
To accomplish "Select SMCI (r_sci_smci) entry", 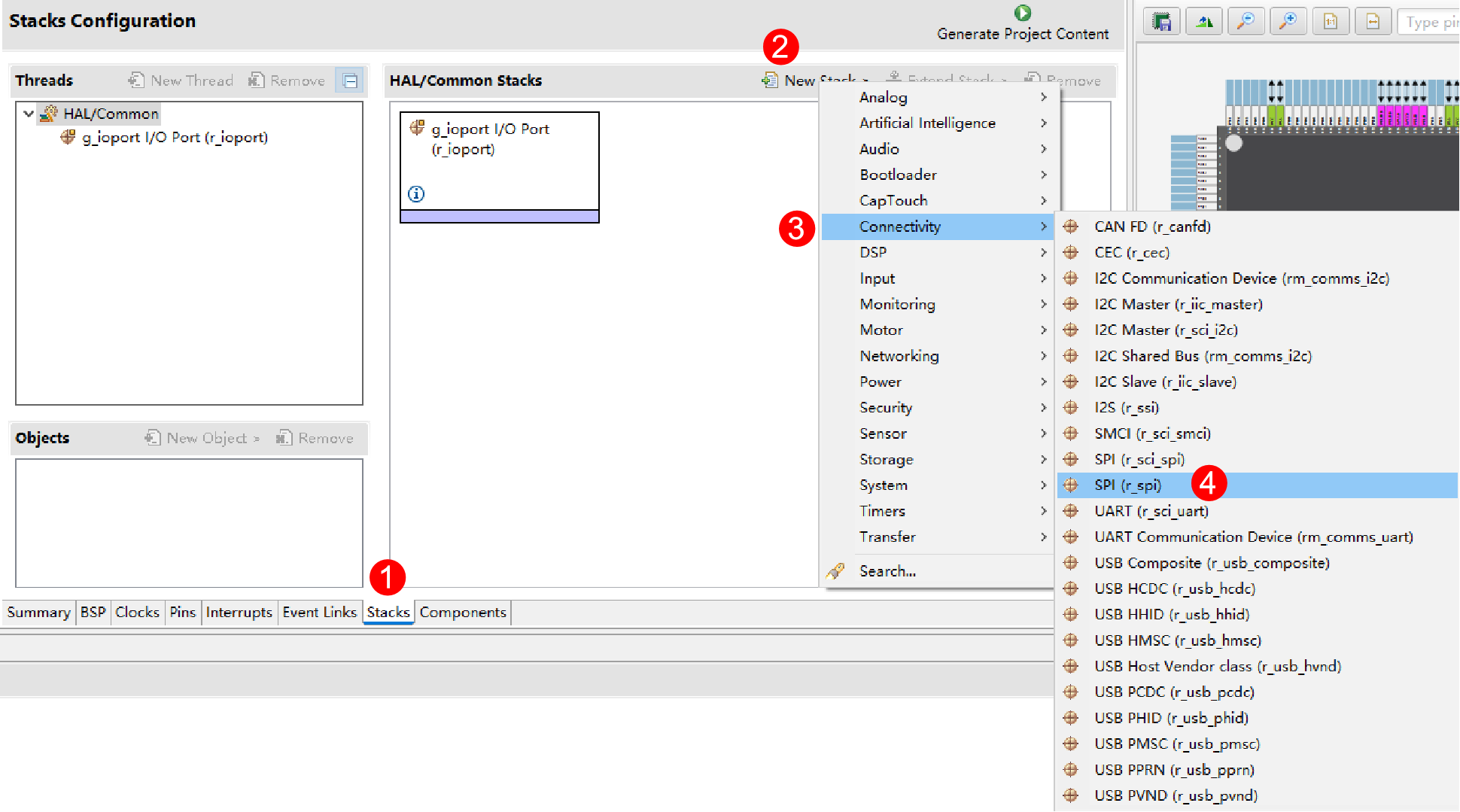I will 1257,433.
